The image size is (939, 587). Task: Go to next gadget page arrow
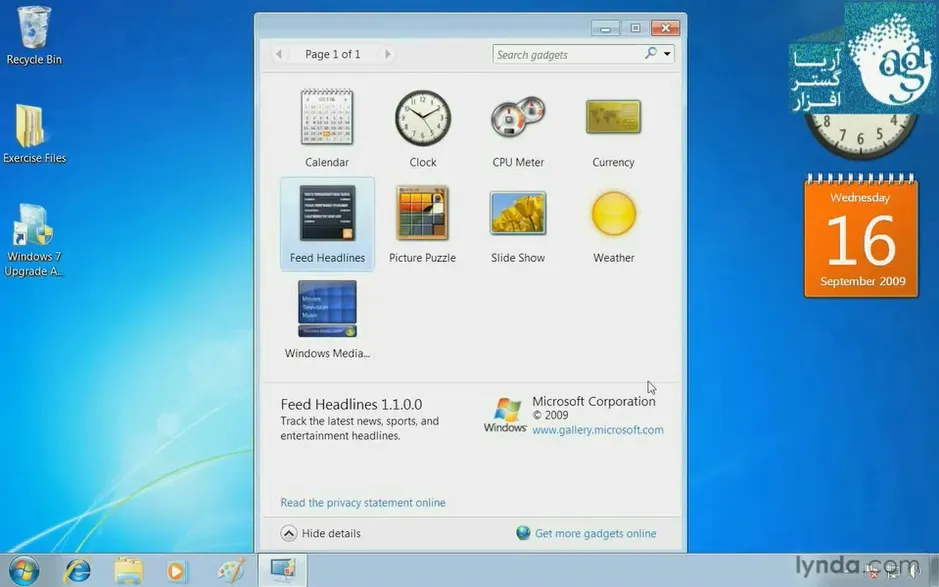[387, 54]
